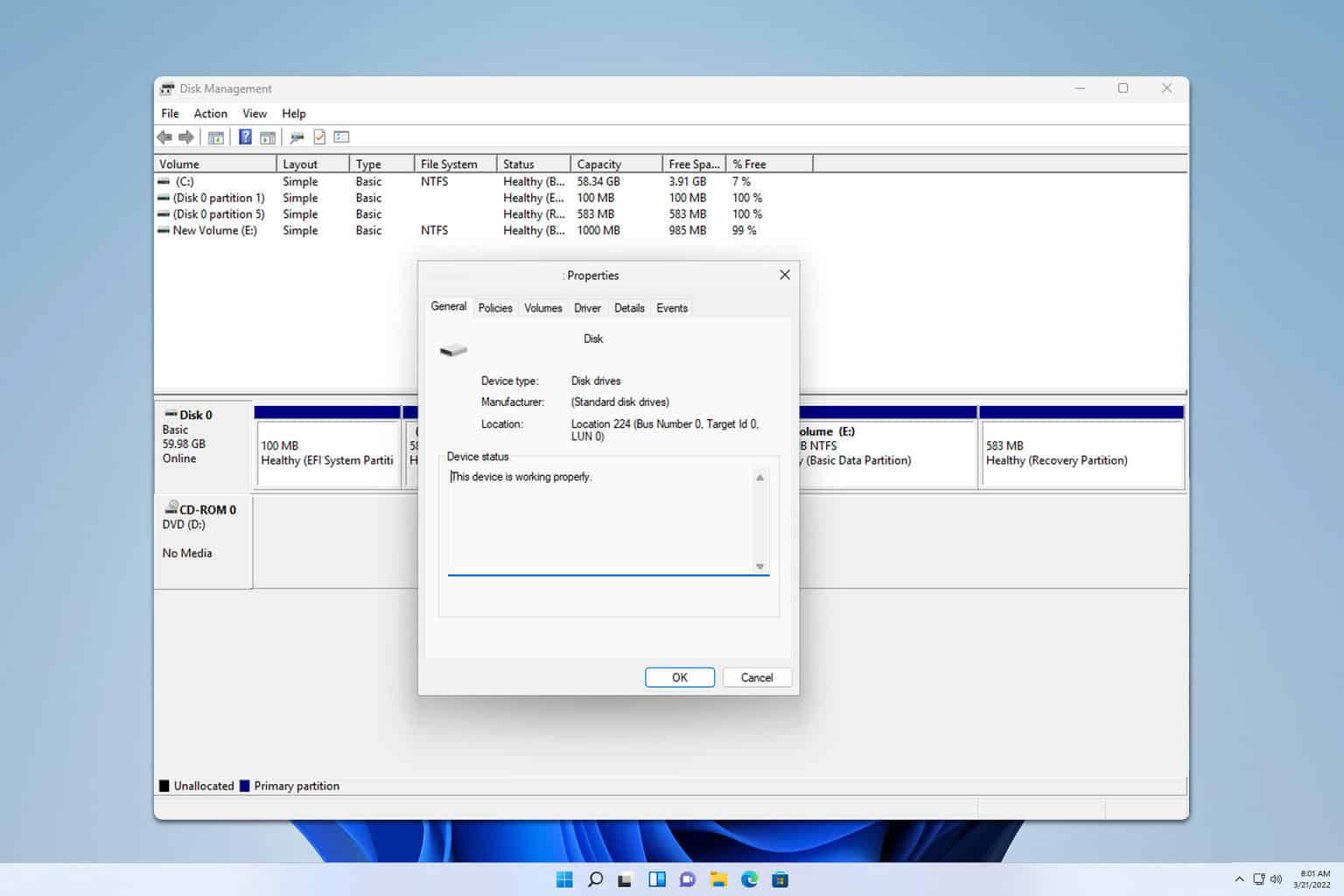
Task: Close the Properties dialog with X
Action: point(785,275)
